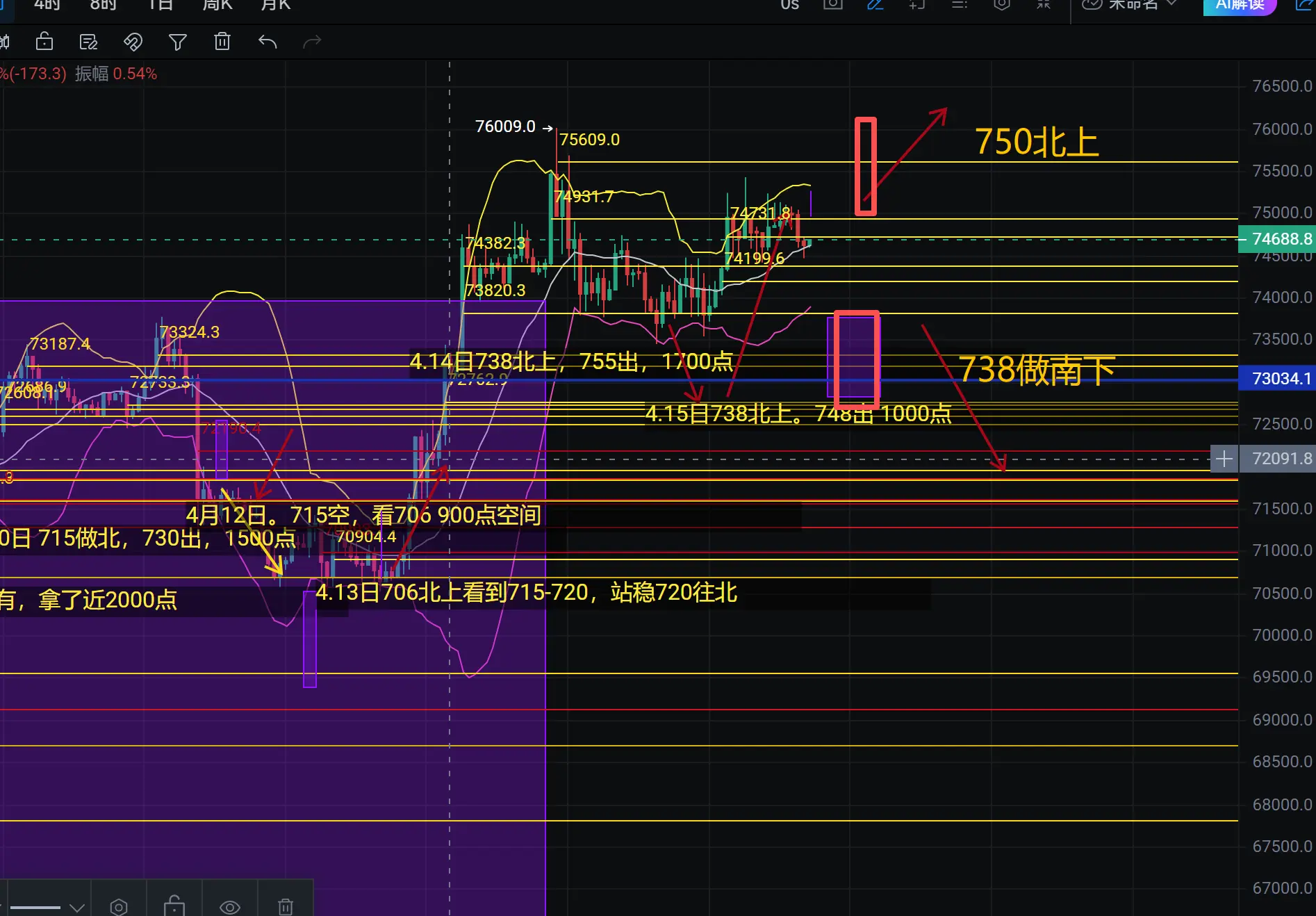The height and width of the screenshot is (916, 1316).
Task: Open drawing settings hexagon in bottom toolbar
Action: tap(119, 906)
